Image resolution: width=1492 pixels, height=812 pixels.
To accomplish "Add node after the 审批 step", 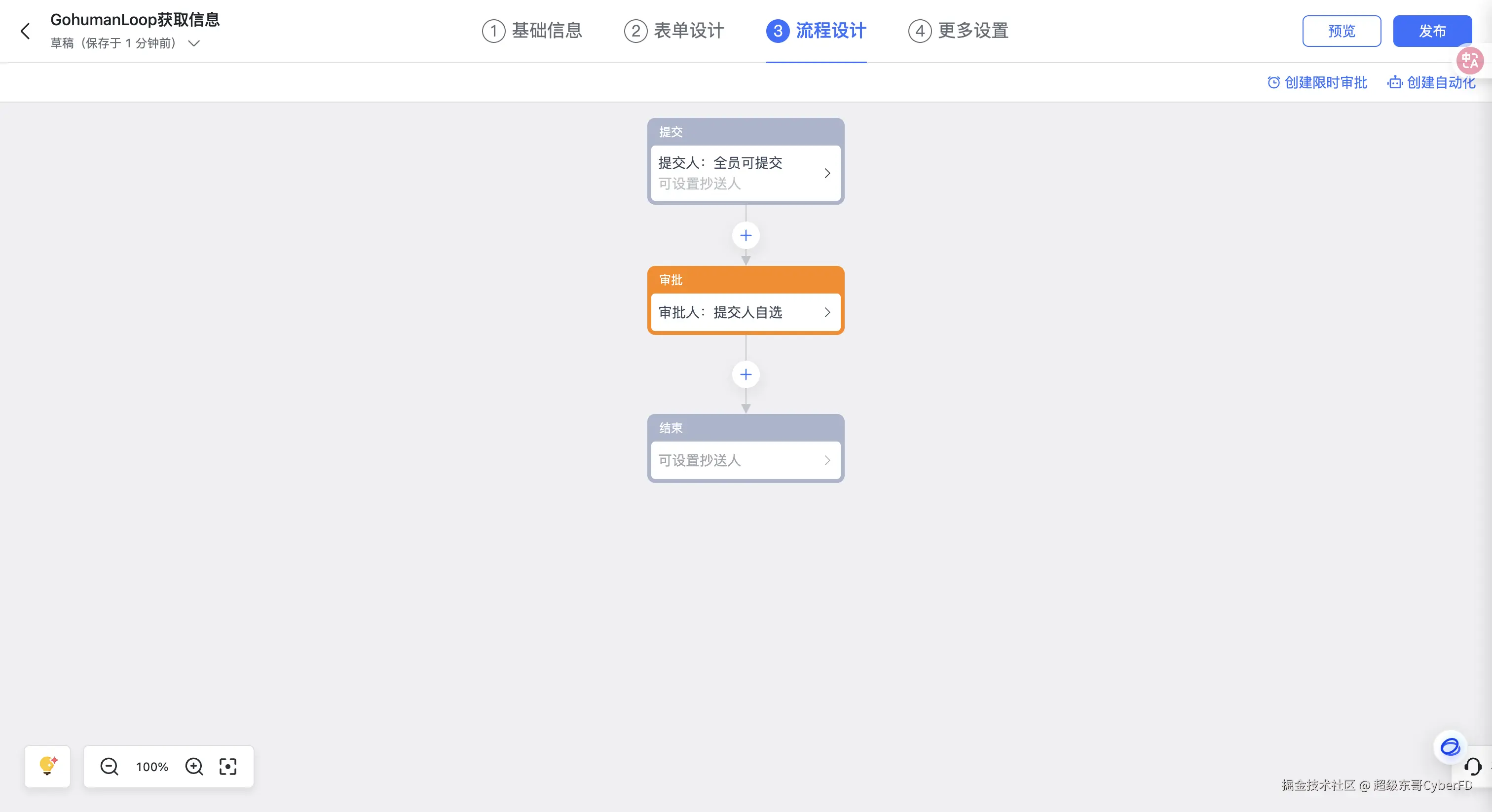I will tap(746, 374).
